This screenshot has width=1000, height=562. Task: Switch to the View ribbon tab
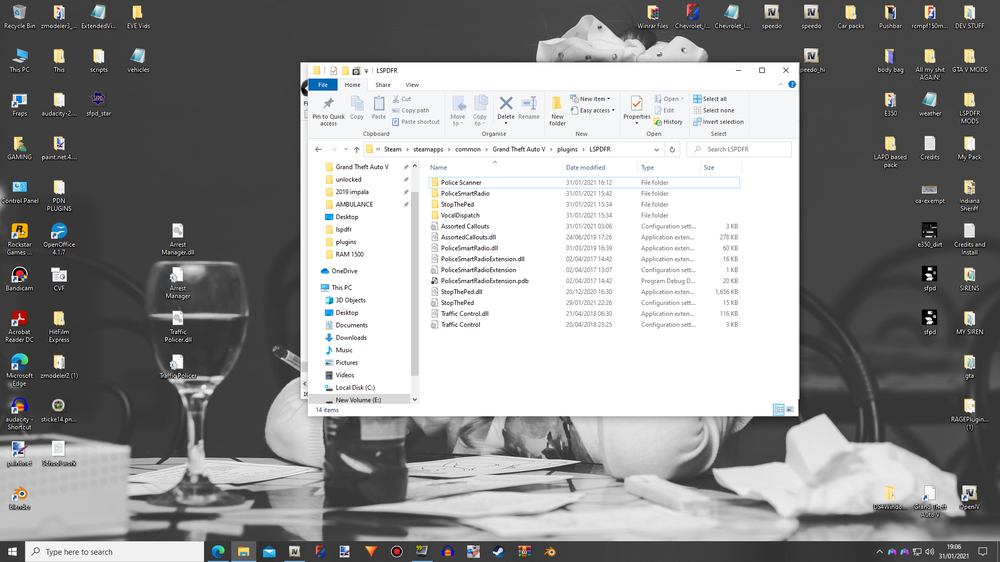[412, 85]
